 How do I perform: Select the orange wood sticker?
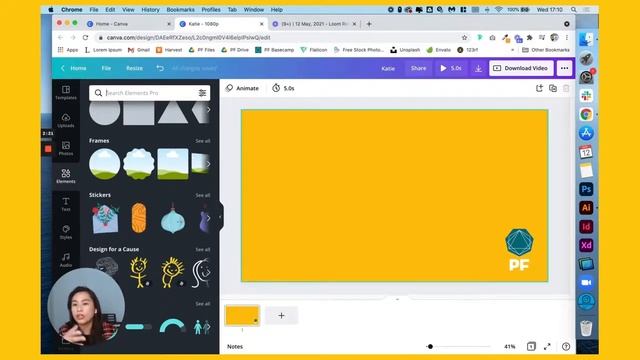tap(139, 218)
